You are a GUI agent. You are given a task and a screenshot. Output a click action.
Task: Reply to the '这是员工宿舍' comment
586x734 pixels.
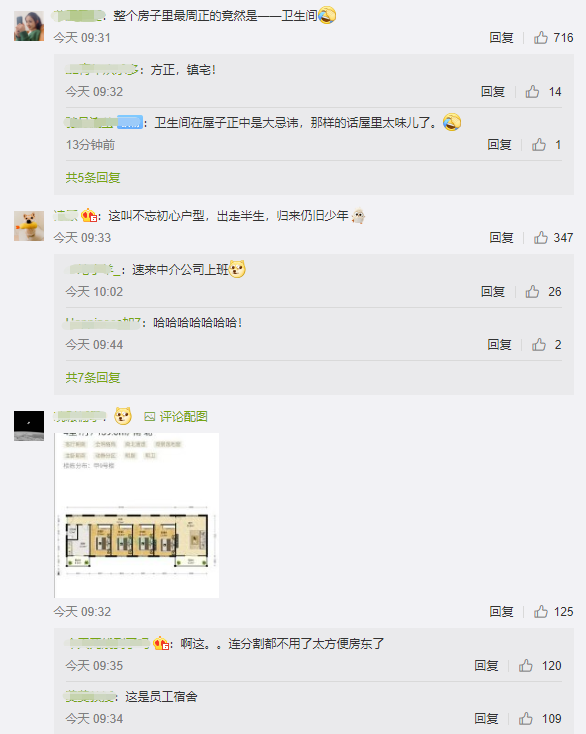click(x=486, y=718)
